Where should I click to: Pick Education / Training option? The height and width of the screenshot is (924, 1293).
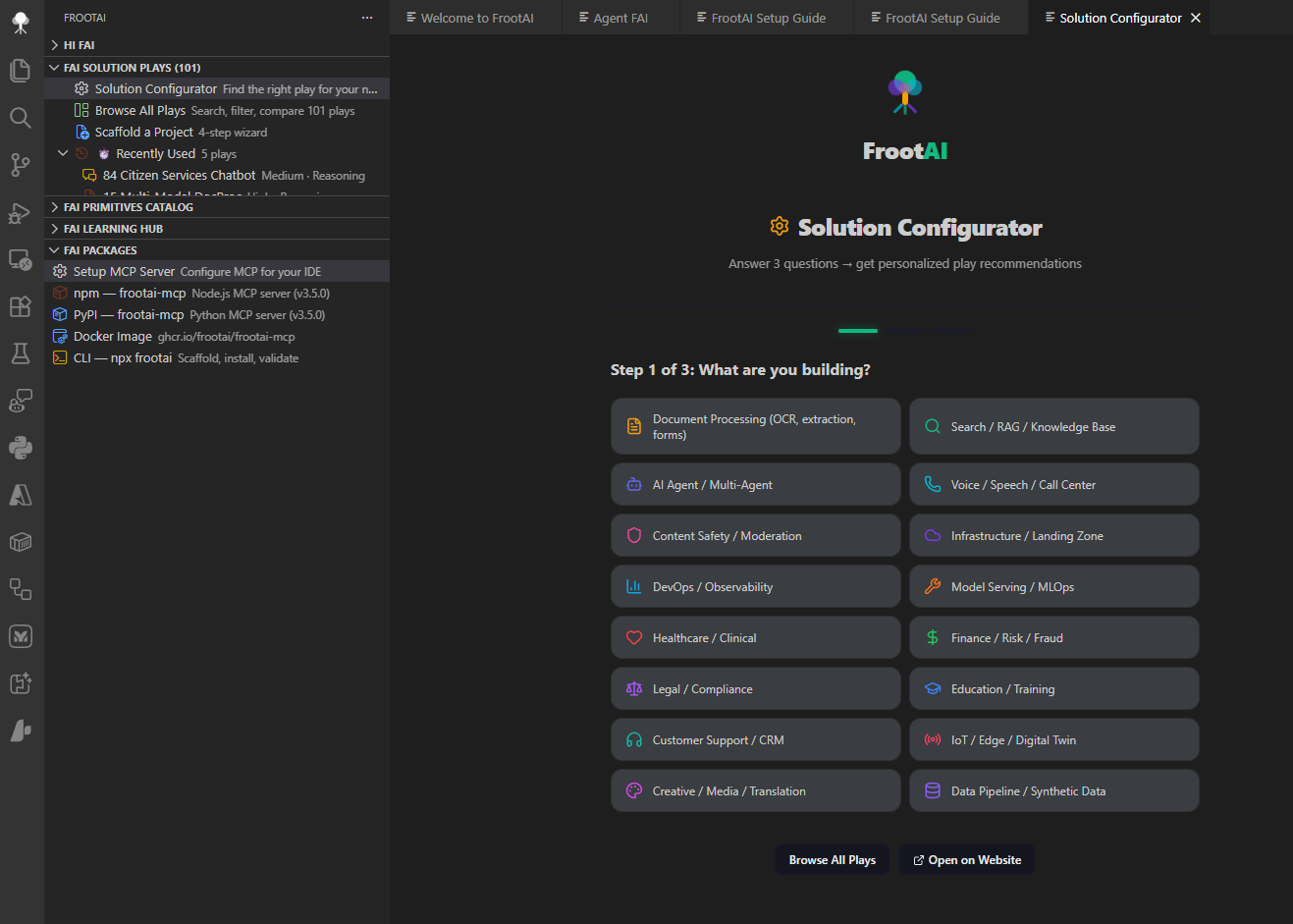click(1053, 688)
